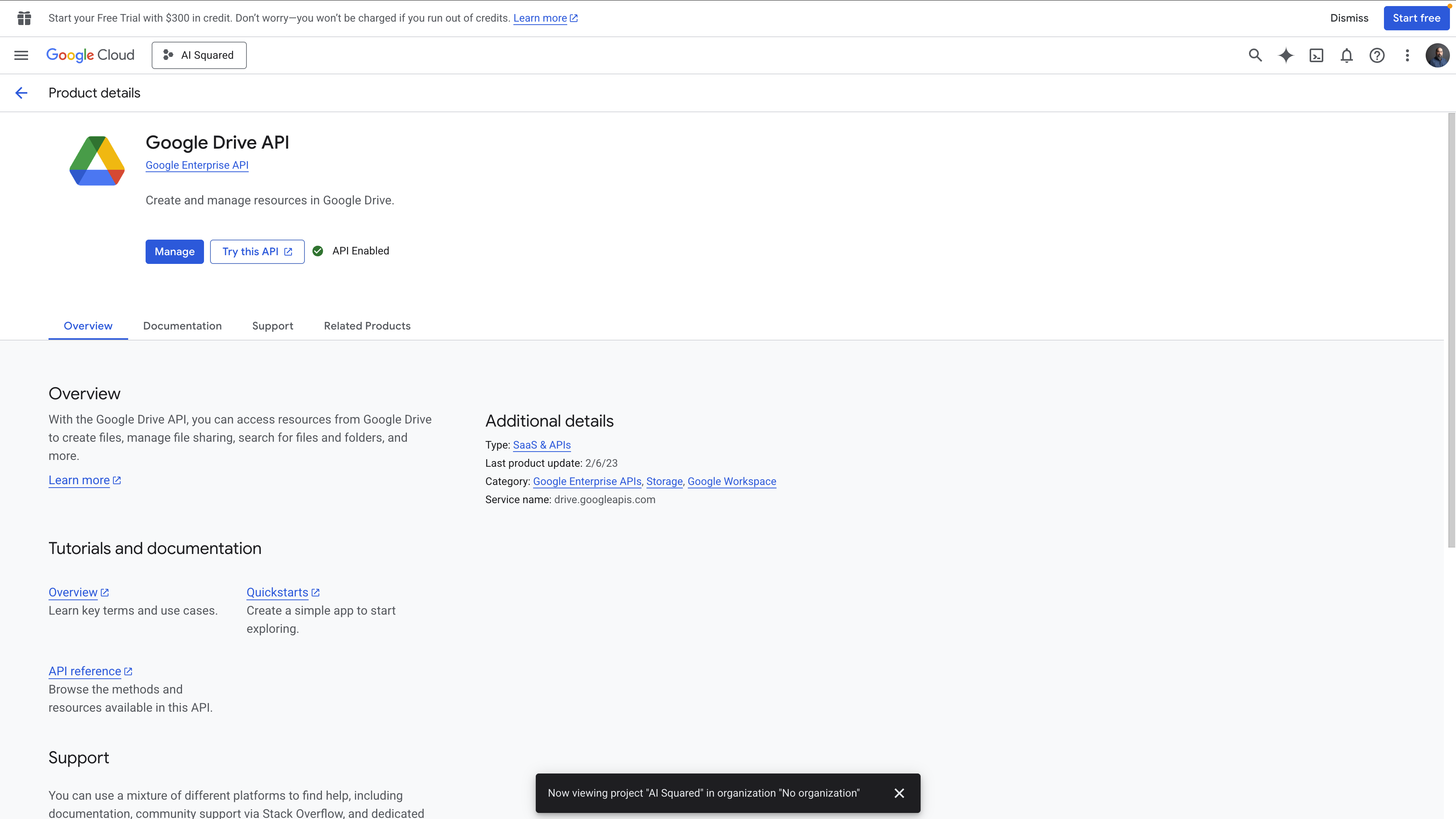
Task: Go back using the Product details arrow
Action: click(x=22, y=93)
